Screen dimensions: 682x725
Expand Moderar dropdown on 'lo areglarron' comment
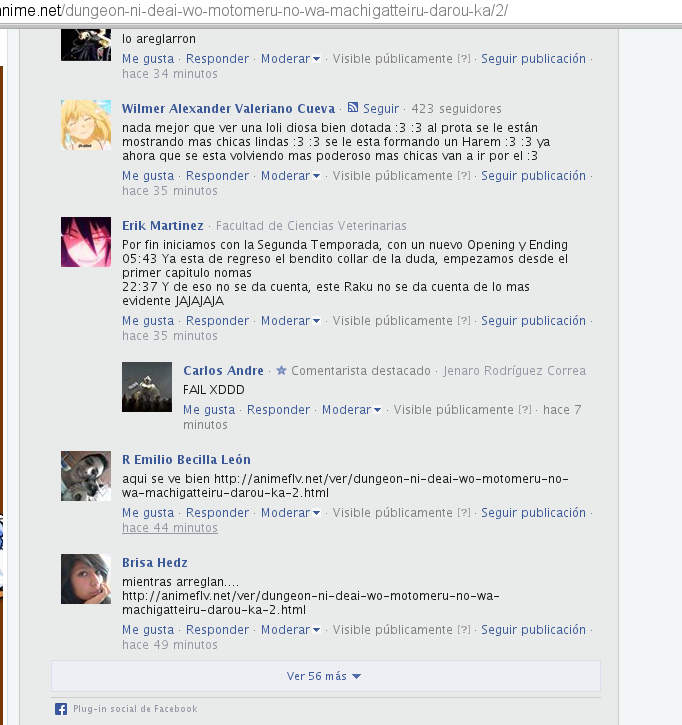(290, 59)
